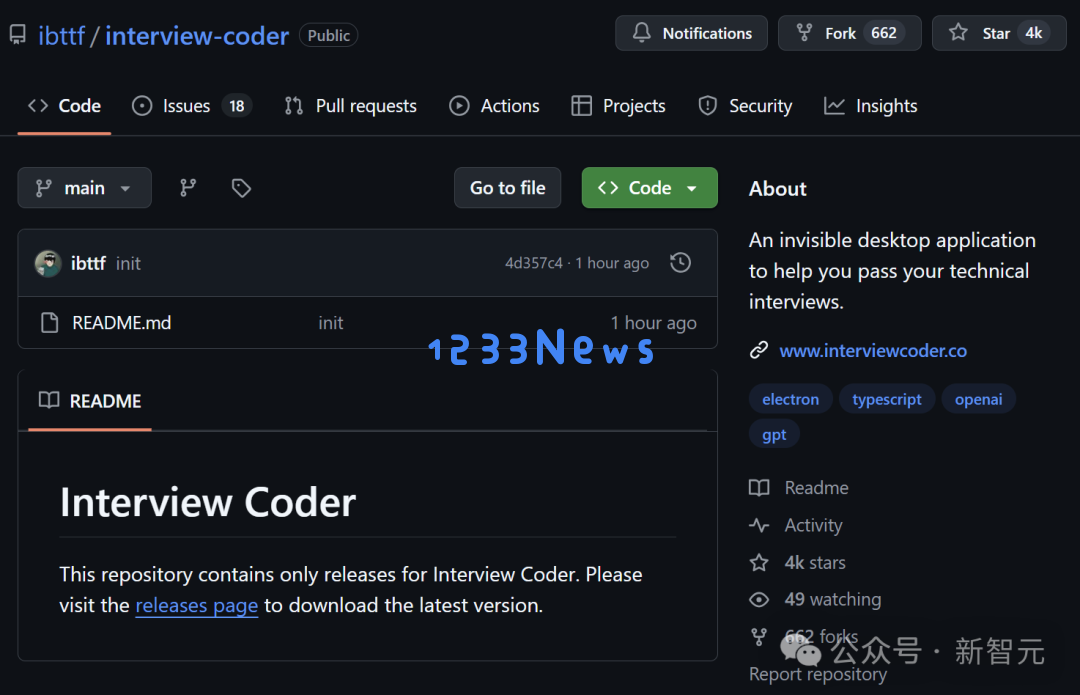Click the fork icon in Fork button
1080x695 pixels.
pyautogui.click(x=804, y=32)
